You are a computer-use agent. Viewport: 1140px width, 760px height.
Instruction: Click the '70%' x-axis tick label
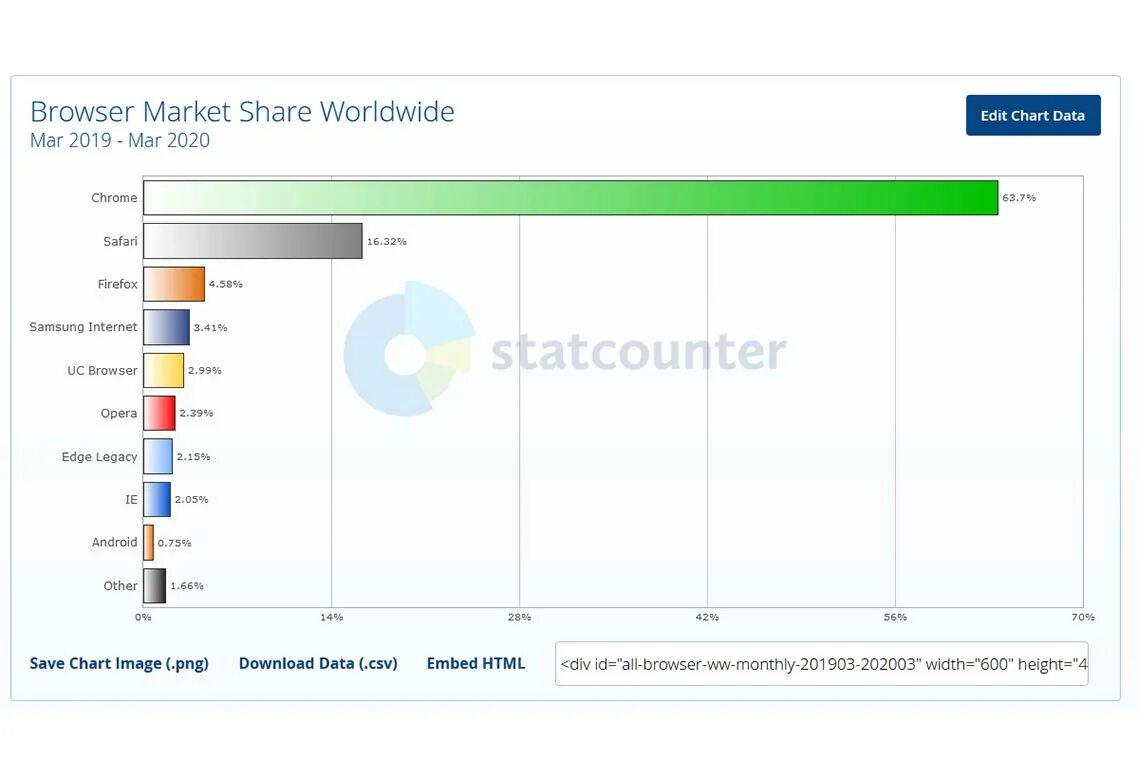point(1083,617)
